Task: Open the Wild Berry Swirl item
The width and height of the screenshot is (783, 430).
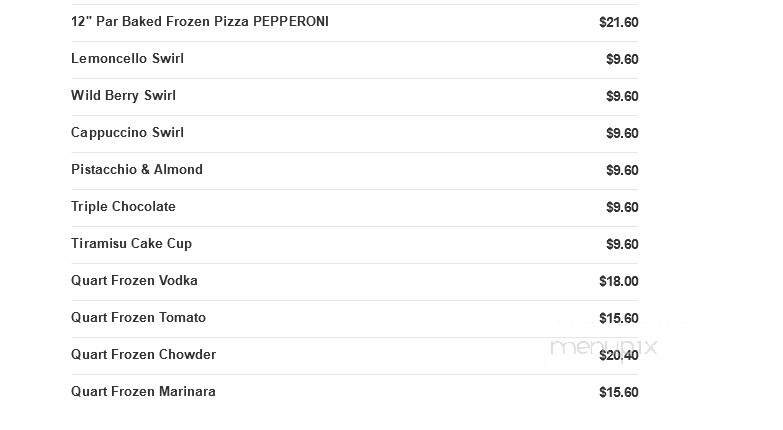Action: tap(123, 96)
